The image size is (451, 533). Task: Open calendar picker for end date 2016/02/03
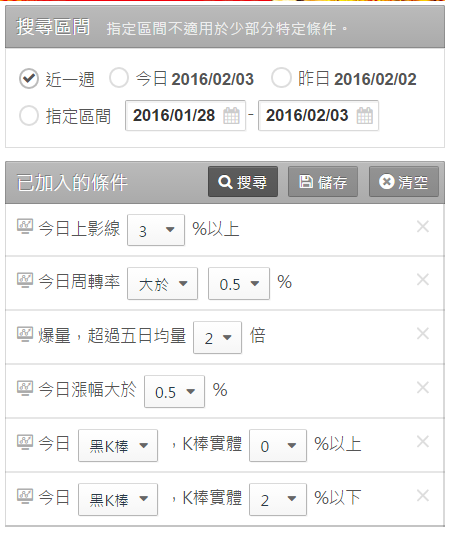point(365,116)
